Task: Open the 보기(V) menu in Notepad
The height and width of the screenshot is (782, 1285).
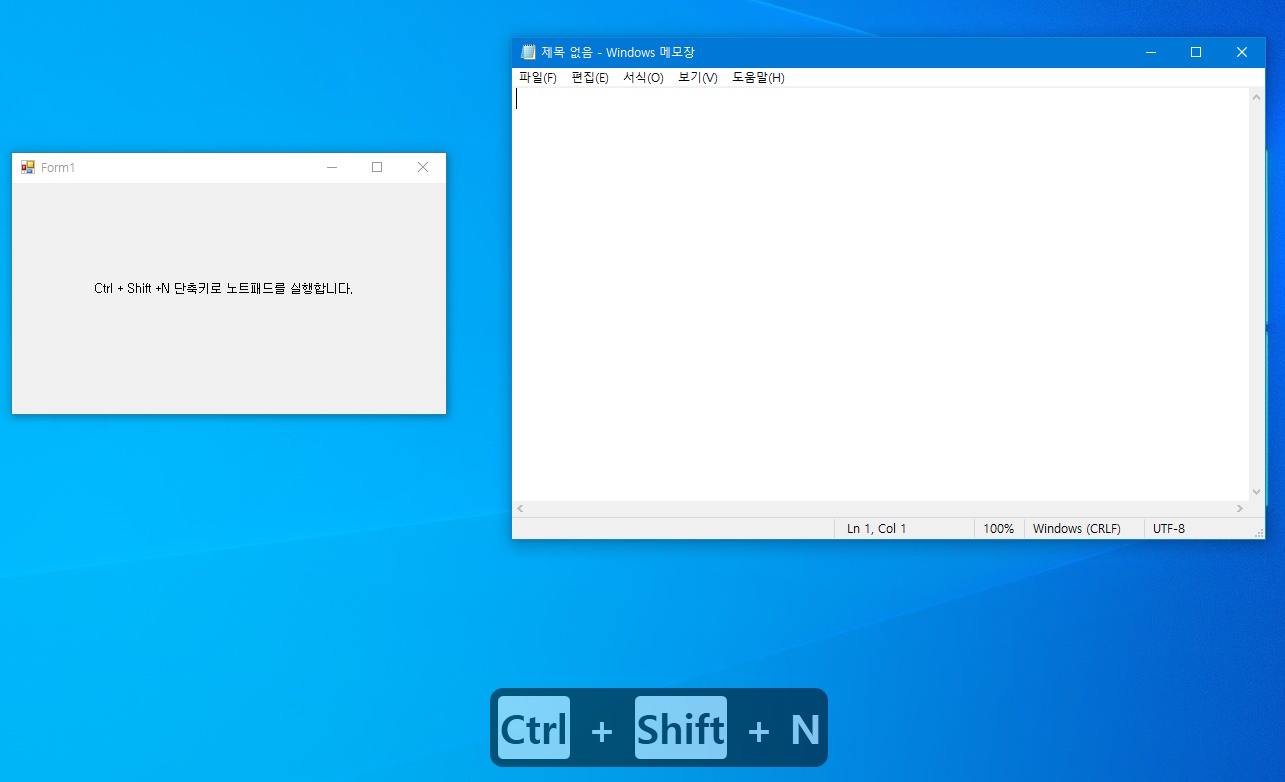Action: pos(698,78)
